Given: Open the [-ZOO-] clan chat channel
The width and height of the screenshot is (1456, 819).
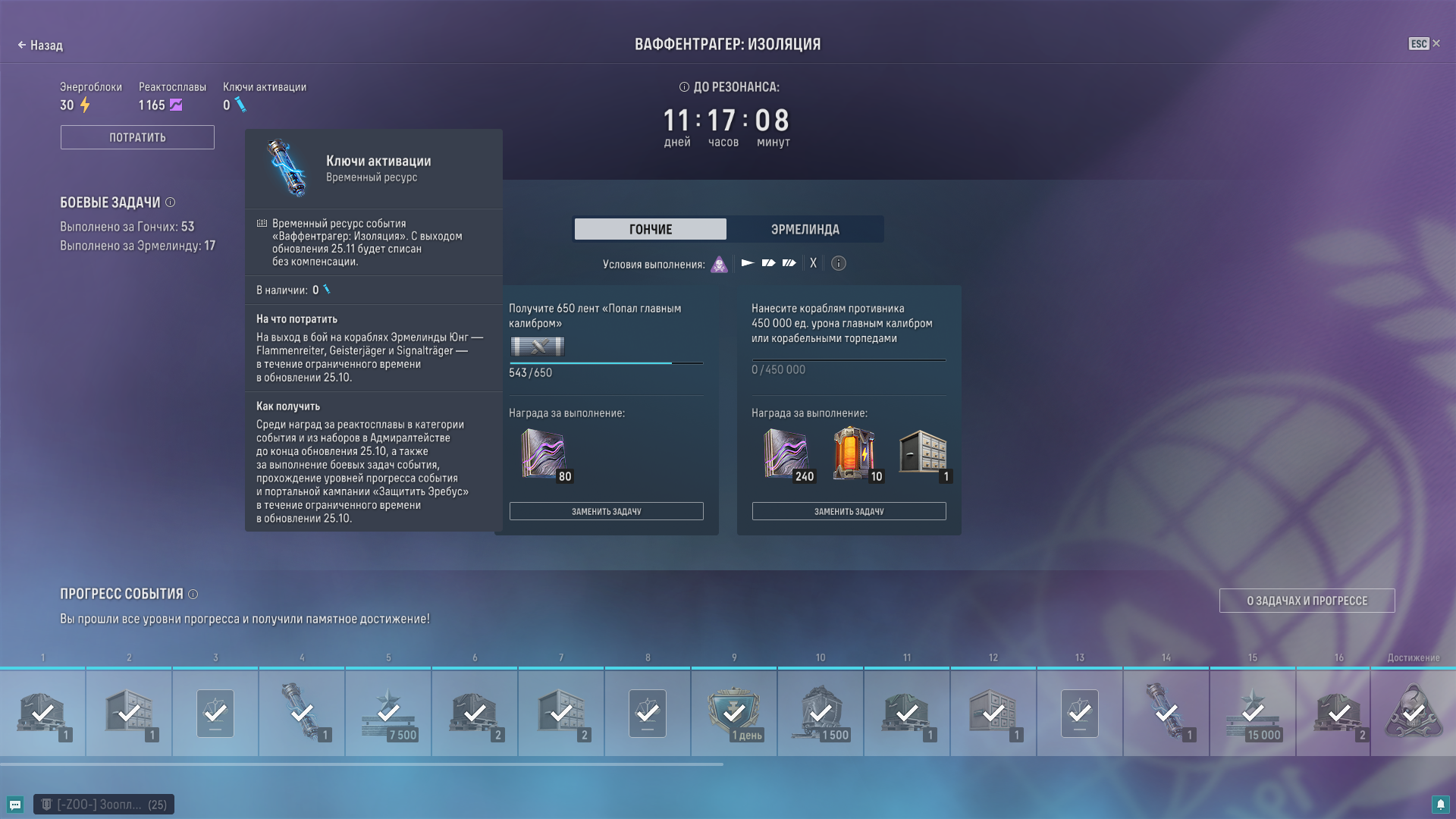Looking at the screenshot, I should point(104,805).
